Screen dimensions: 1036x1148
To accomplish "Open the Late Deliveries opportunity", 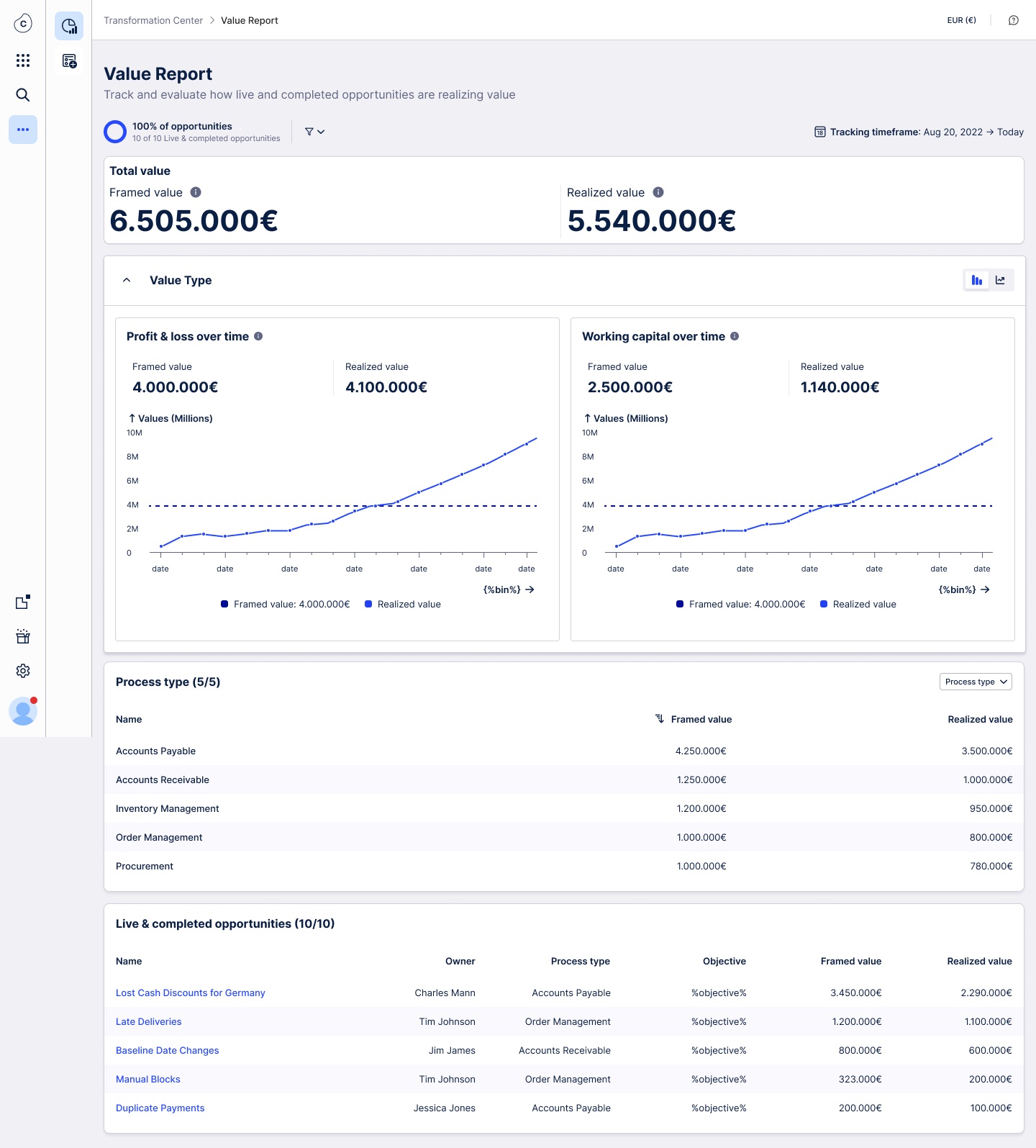I will click(149, 1021).
